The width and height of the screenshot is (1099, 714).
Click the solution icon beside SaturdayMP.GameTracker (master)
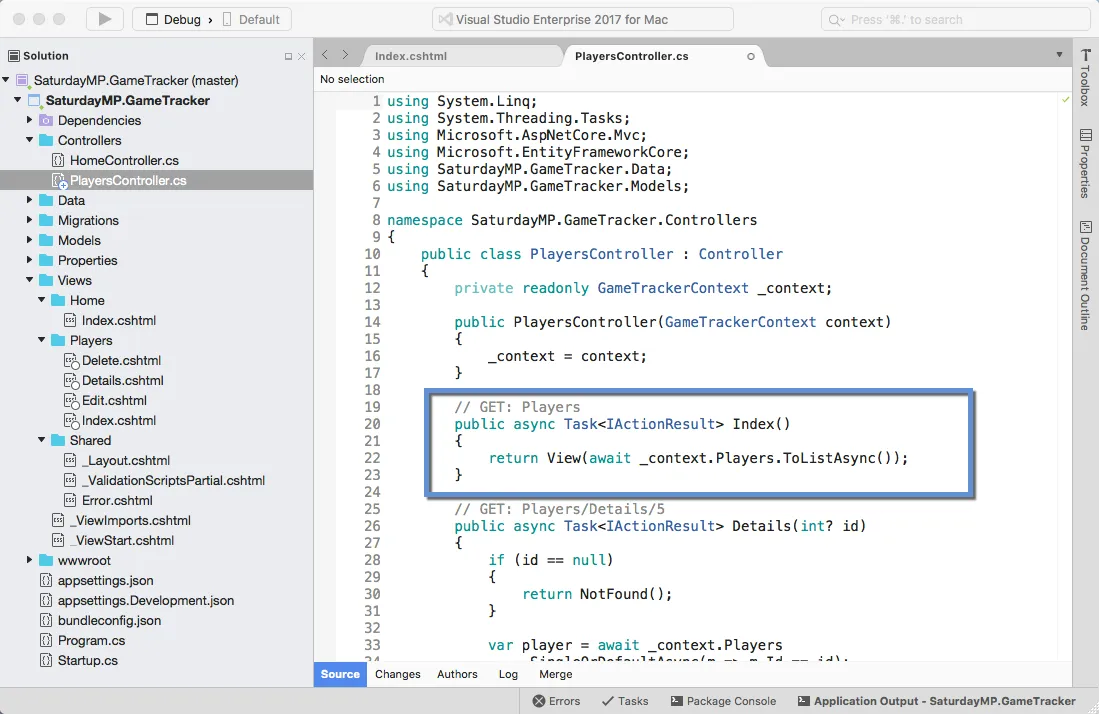click(x=22, y=81)
